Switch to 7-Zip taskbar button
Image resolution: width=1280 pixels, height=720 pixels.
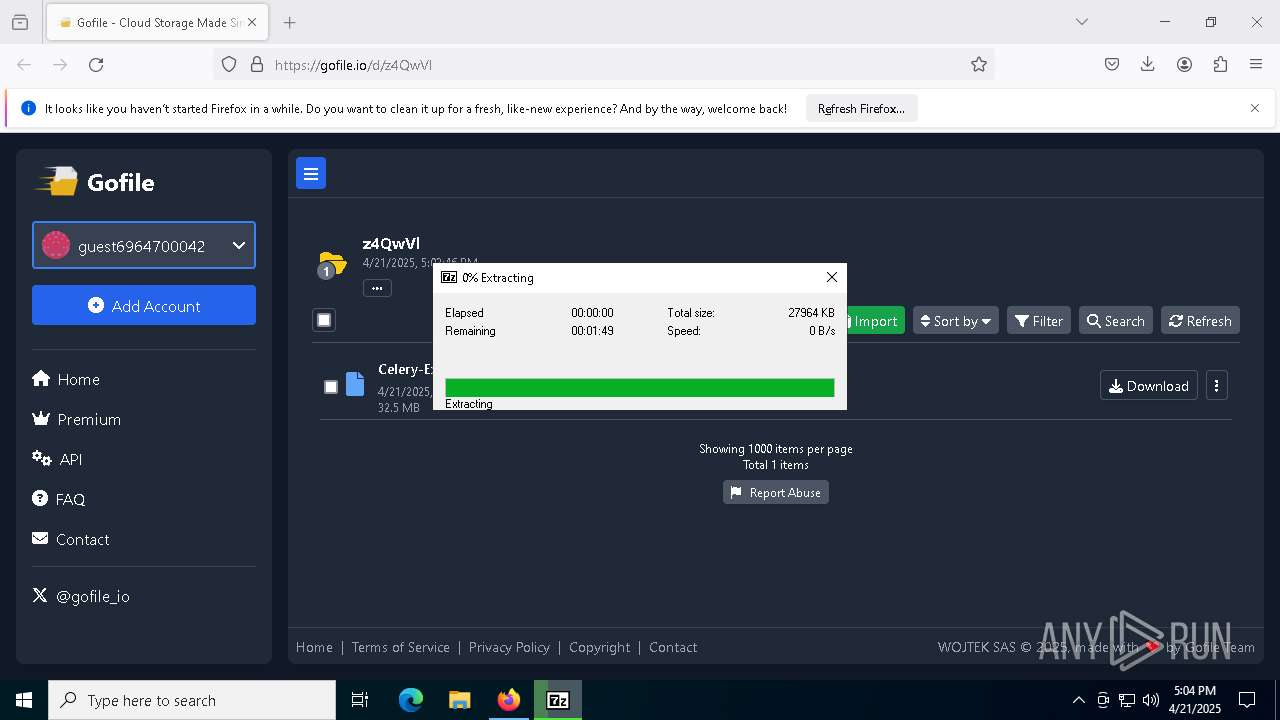tap(558, 700)
